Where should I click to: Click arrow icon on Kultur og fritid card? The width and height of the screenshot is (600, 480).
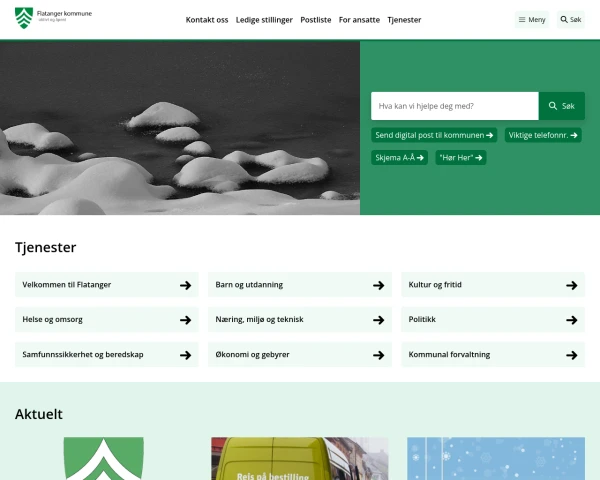click(x=572, y=285)
